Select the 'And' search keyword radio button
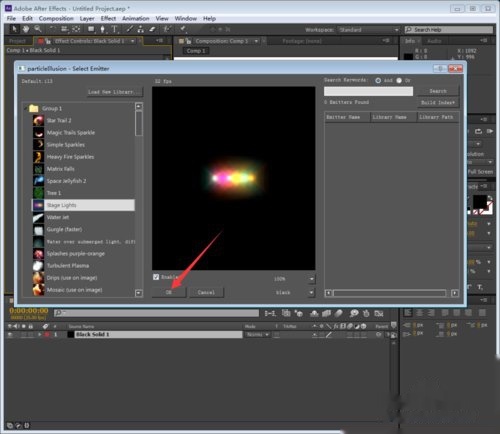Image resolution: width=500 pixels, height=434 pixels. pos(378,80)
